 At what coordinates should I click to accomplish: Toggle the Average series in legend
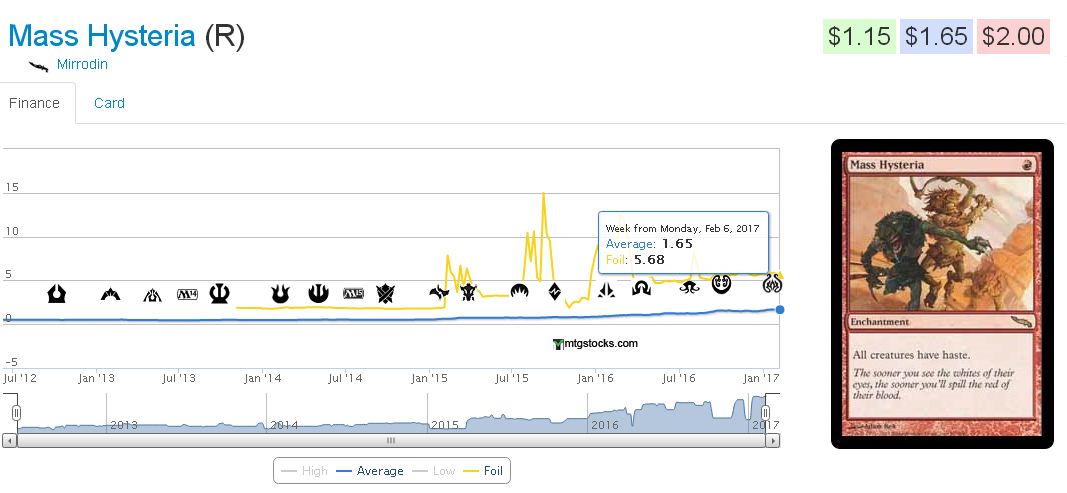pos(370,471)
